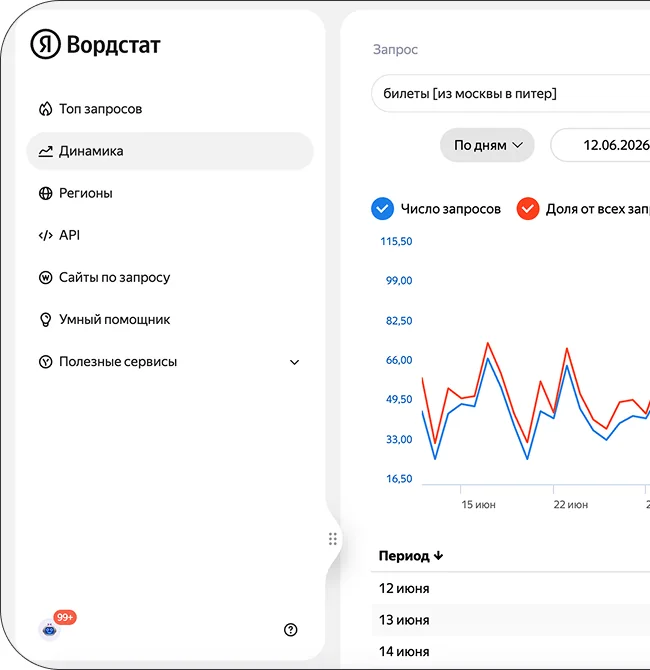Click the globe icon next to Регионы

click(x=45, y=193)
